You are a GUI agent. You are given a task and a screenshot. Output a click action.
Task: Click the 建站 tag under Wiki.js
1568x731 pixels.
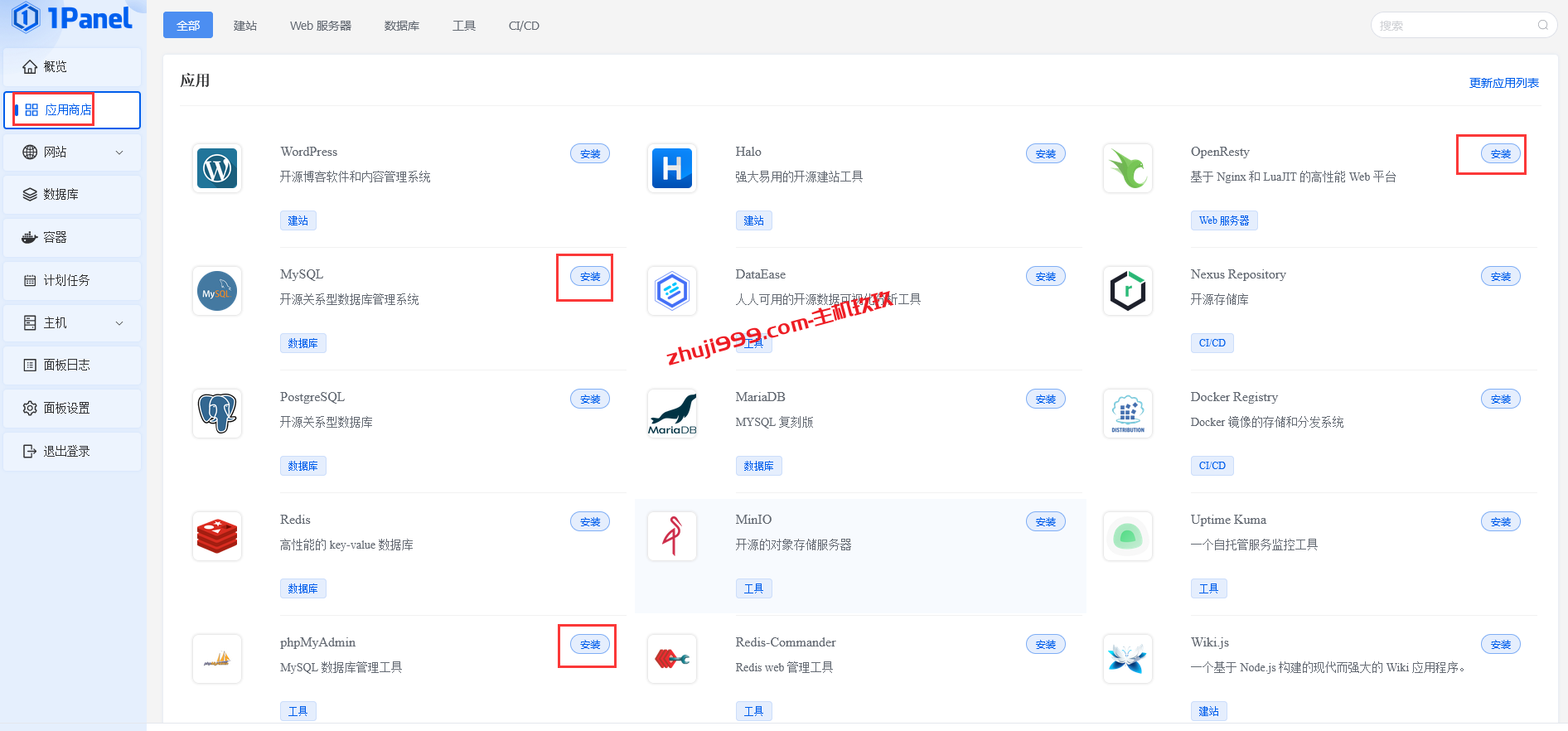click(x=1209, y=711)
